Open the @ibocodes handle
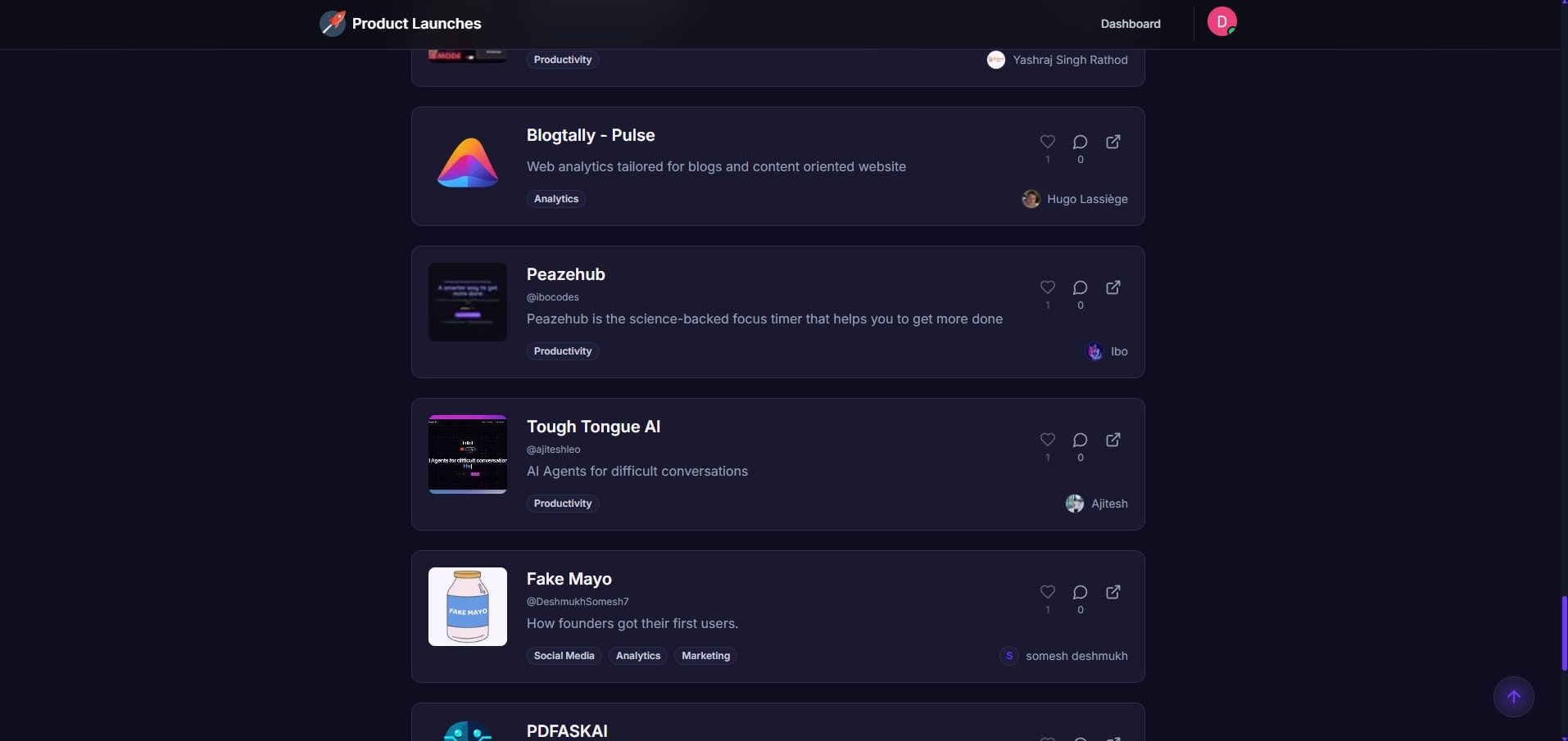This screenshot has width=1568, height=741. [x=553, y=297]
